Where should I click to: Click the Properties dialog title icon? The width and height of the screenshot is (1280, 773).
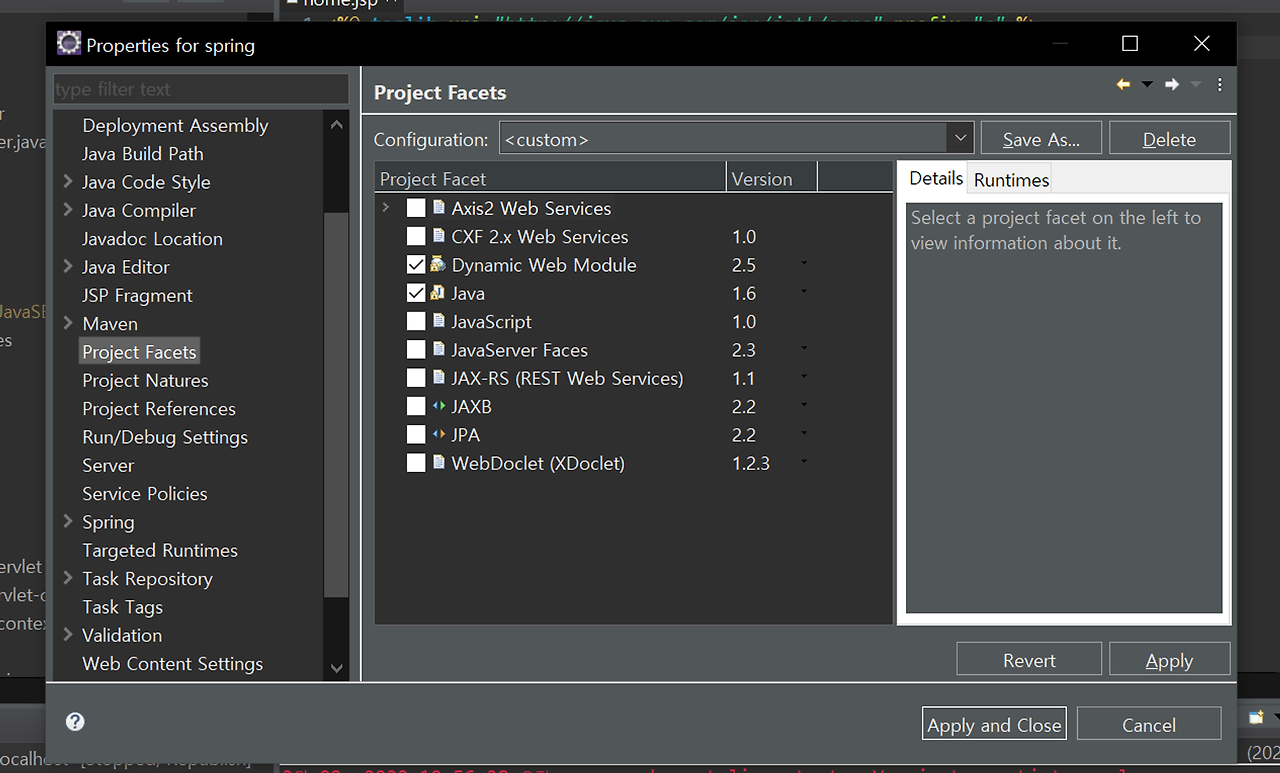click(x=68, y=44)
